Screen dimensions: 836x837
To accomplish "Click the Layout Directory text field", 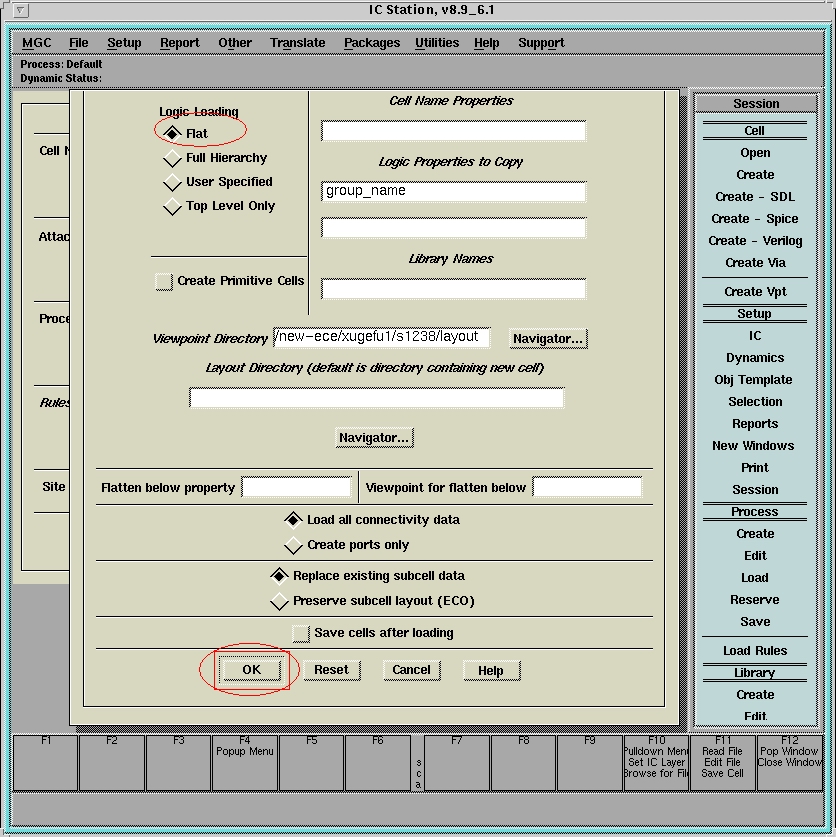I will 376,398.
